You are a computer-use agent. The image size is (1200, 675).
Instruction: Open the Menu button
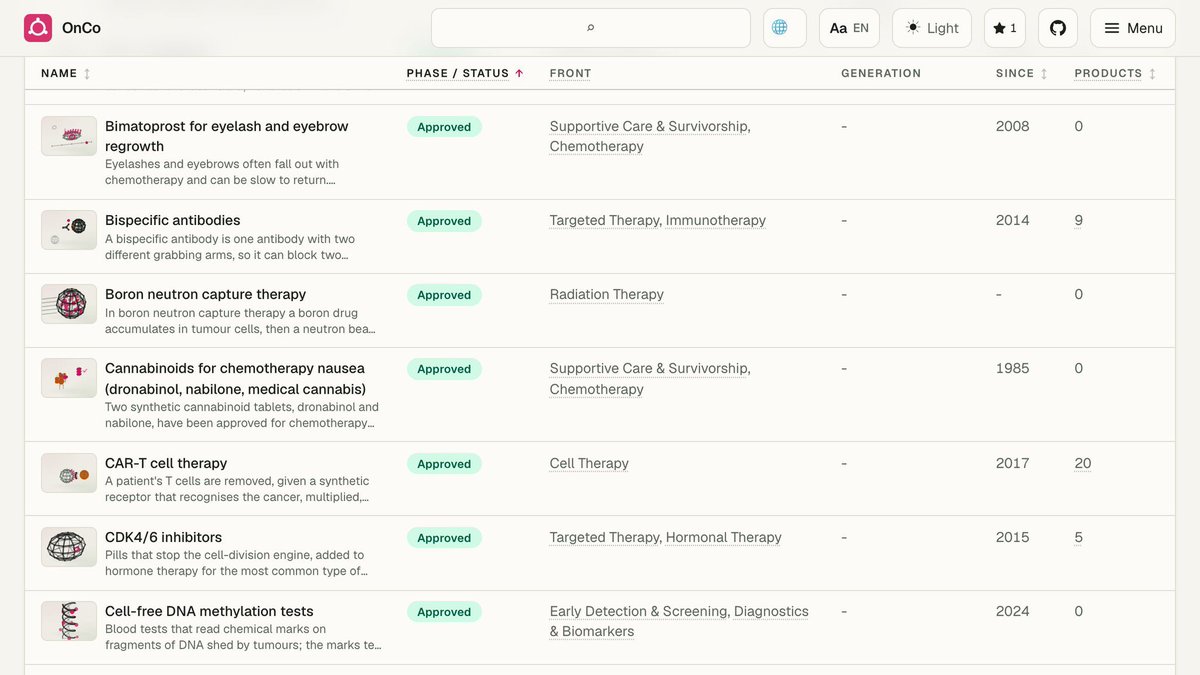pyautogui.click(x=1133, y=28)
